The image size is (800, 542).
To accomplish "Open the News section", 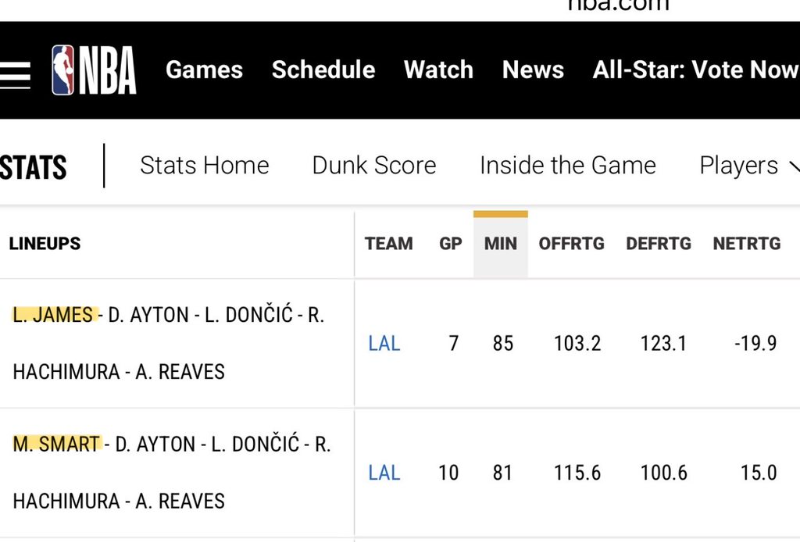I will [533, 70].
